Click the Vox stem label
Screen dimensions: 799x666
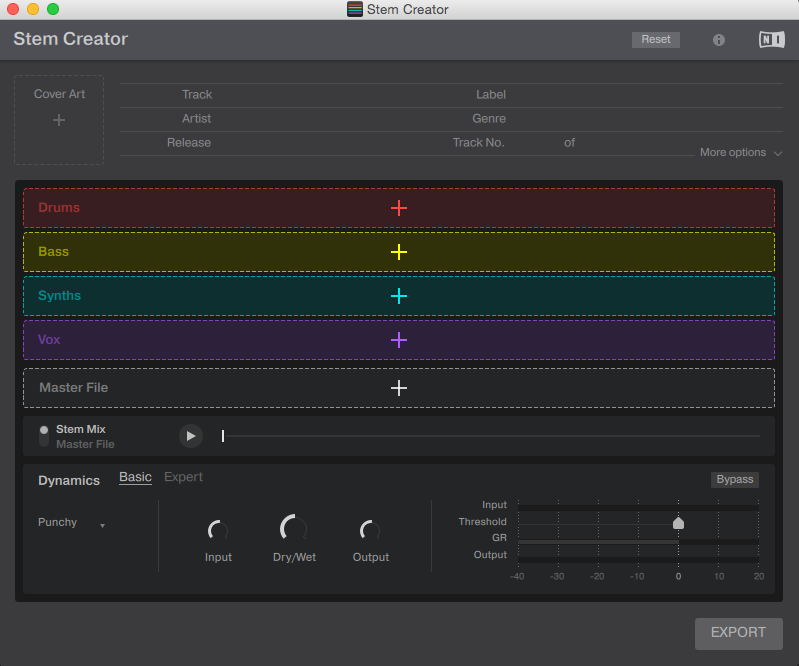point(49,340)
